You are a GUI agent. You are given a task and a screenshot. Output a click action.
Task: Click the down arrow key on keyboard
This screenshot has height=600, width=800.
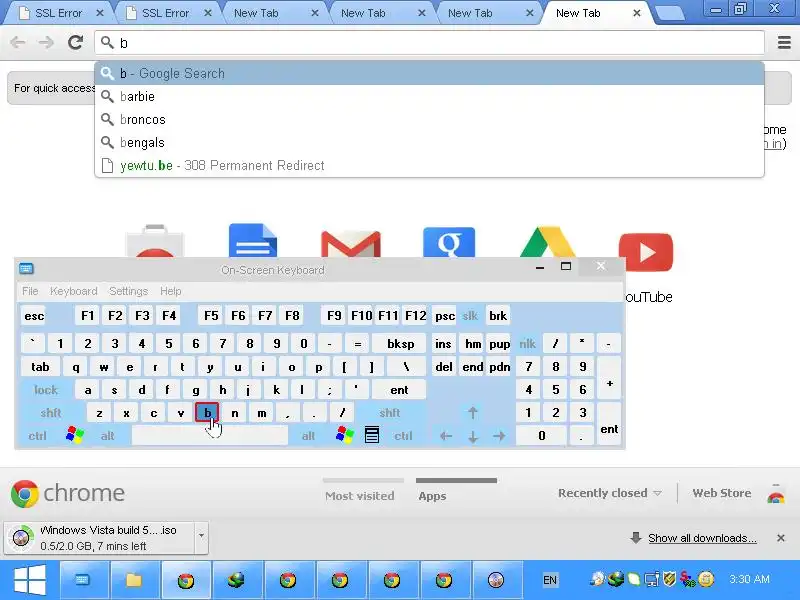(472, 436)
